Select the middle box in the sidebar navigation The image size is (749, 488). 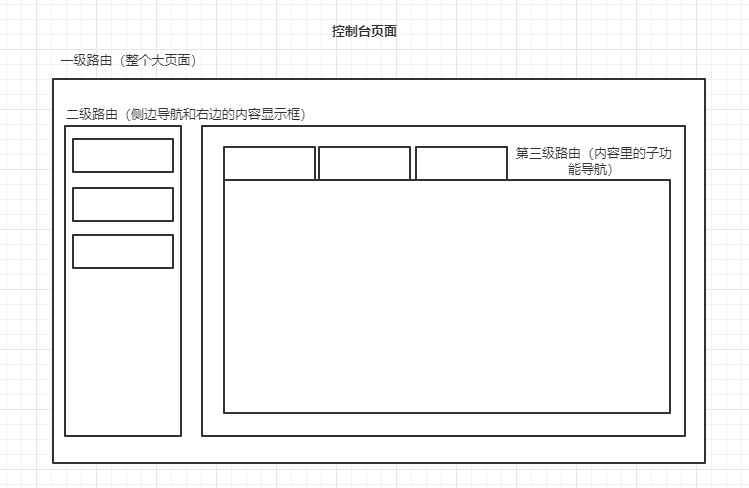pyautogui.click(x=123, y=204)
